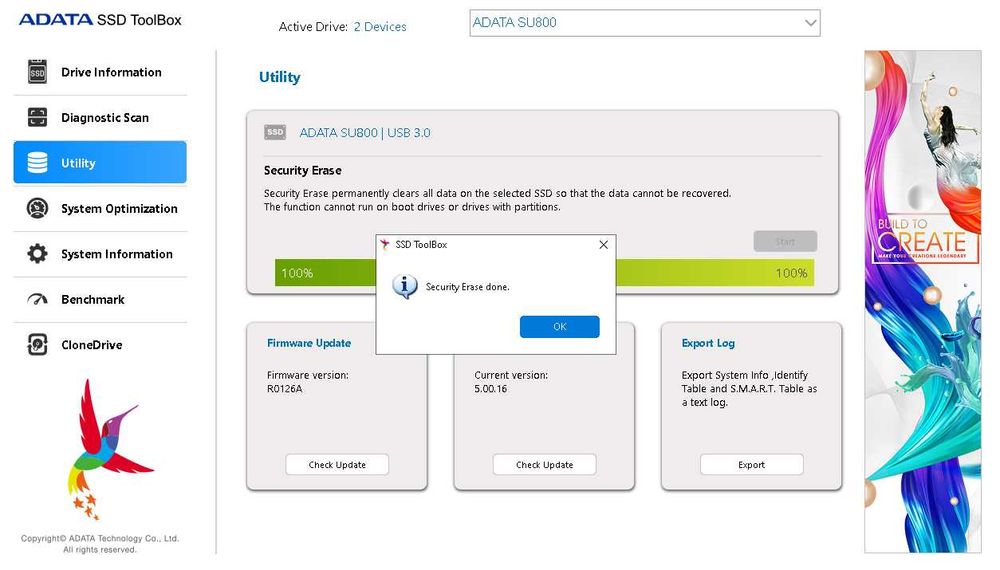The height and width of the screenshot is (570, 1000).
Task: Click the SSD badge beside ADATA SU800
Action: point(275,132)
